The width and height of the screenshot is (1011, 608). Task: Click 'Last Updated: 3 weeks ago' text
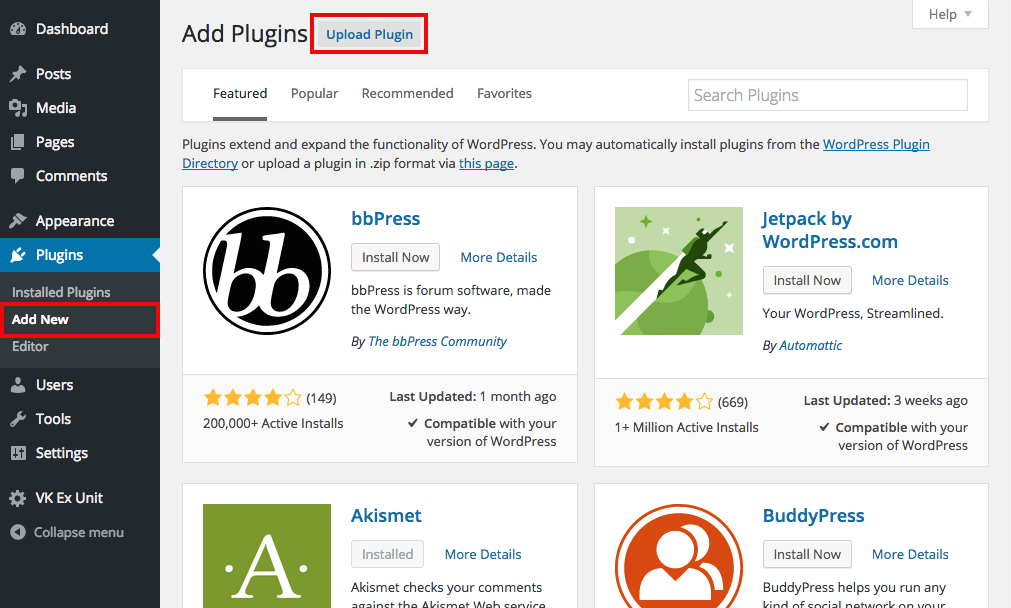885,401
